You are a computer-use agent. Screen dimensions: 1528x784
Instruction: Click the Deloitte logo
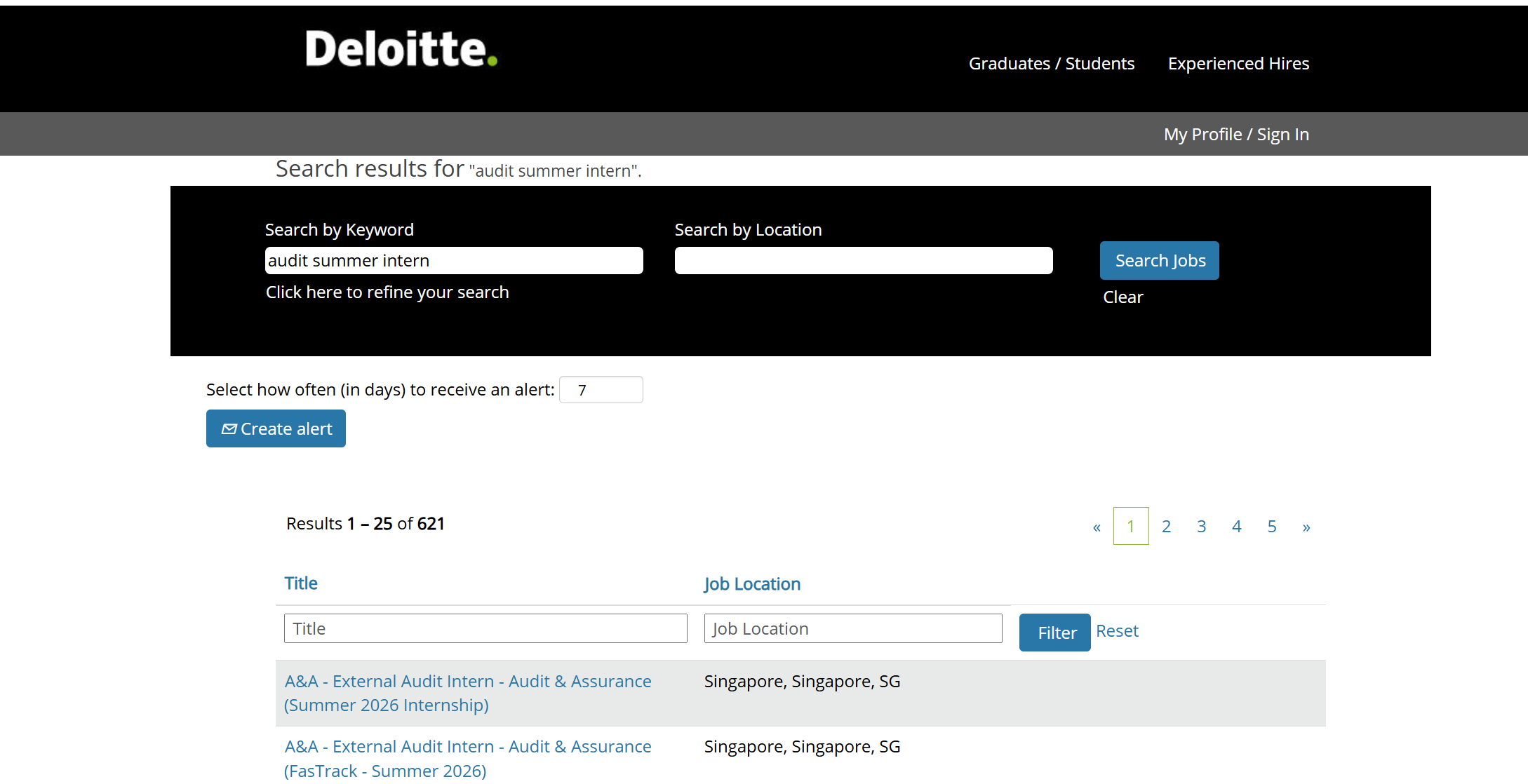401,49
